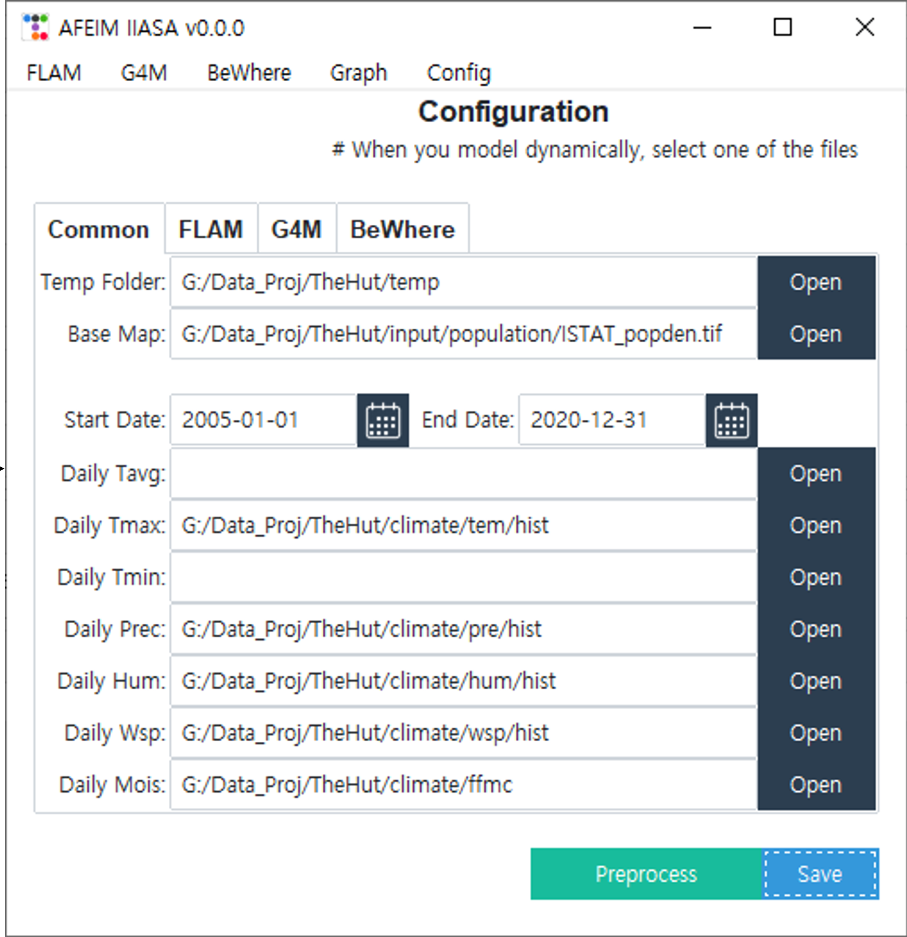Click the 'Daily Wsp:' label
The height and width of the screenshot is (937, 907).
(x=115, y=733)
